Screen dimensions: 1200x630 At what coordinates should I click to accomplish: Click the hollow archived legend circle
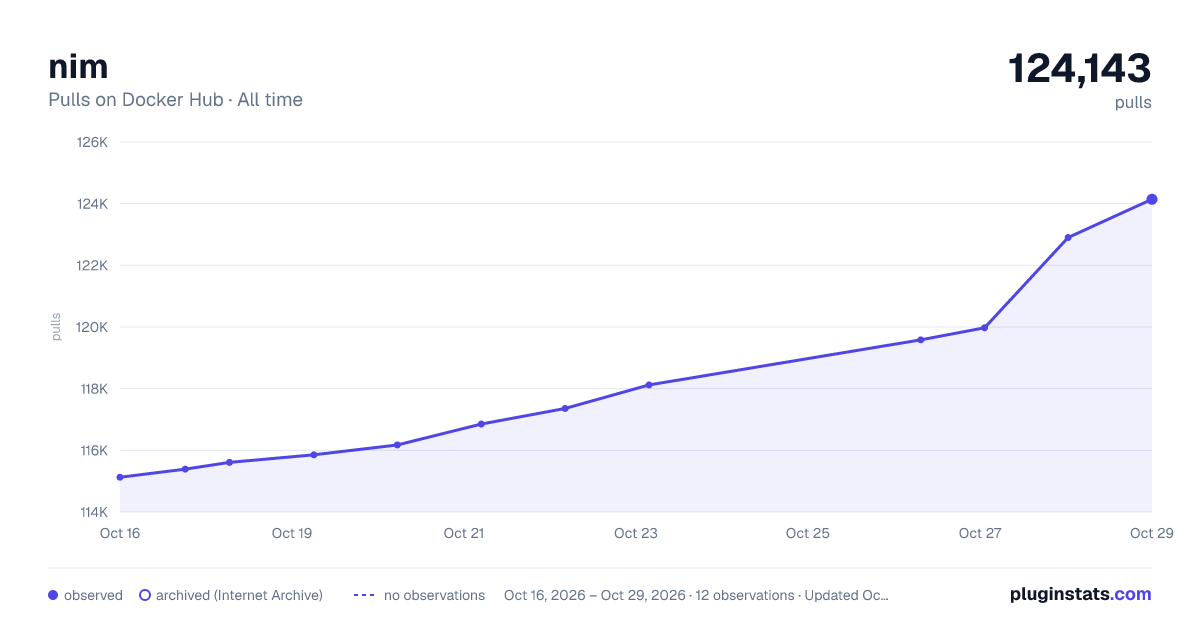tap(145, 595)
